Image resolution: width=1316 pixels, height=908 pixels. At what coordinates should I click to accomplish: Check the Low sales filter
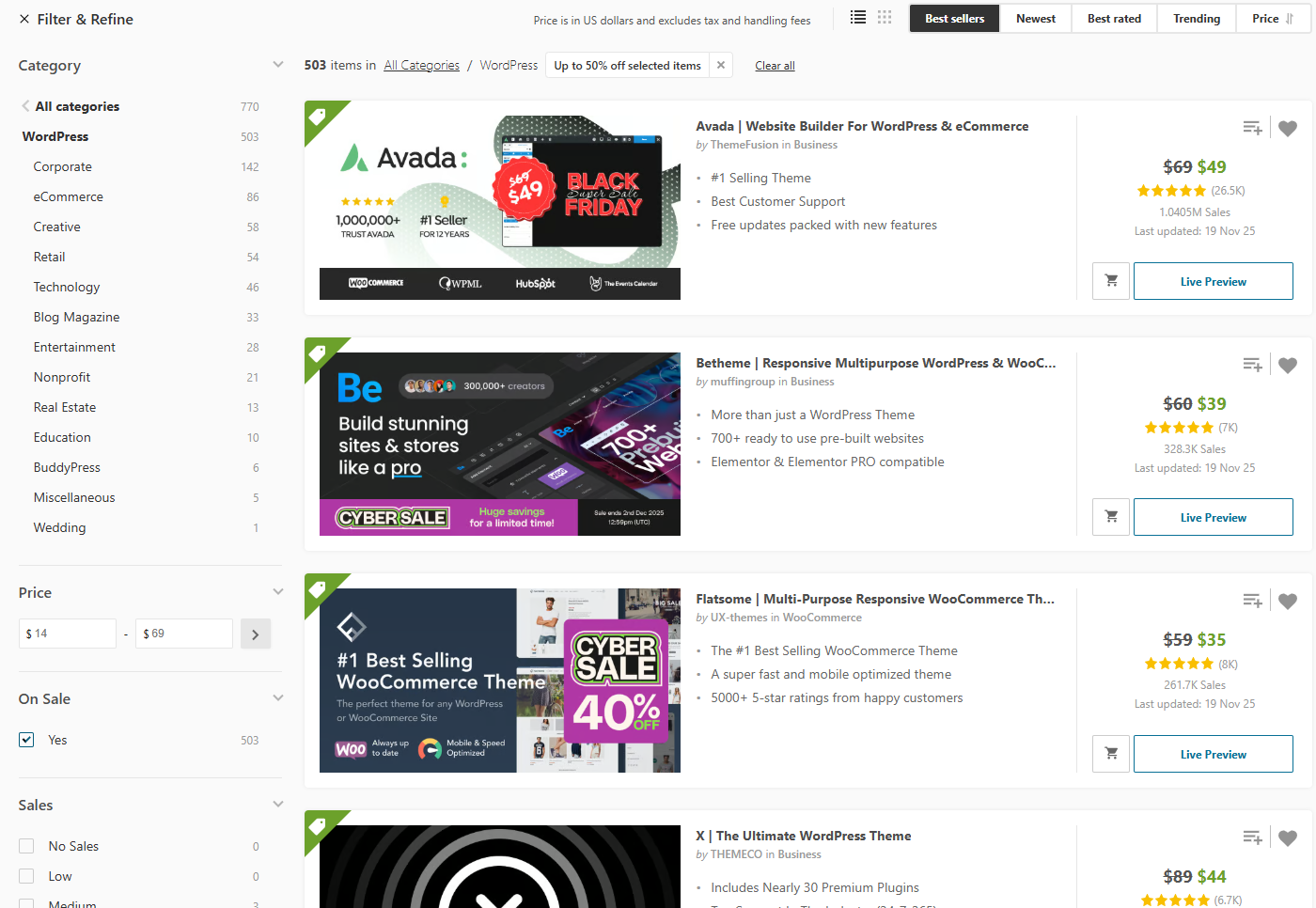tap(25, 875)
